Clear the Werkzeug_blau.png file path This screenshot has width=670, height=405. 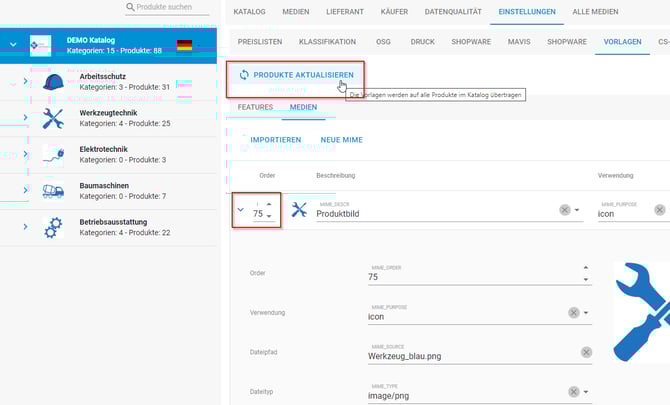pos(586,352)
